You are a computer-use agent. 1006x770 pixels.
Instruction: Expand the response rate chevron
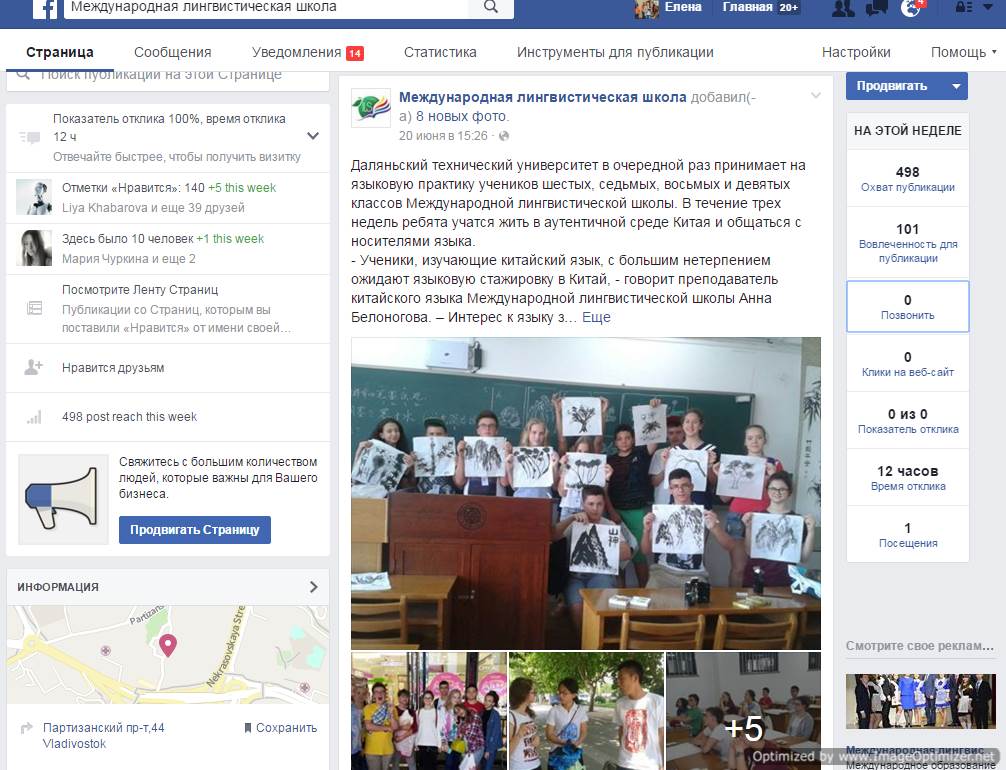(x=313, y=136)
